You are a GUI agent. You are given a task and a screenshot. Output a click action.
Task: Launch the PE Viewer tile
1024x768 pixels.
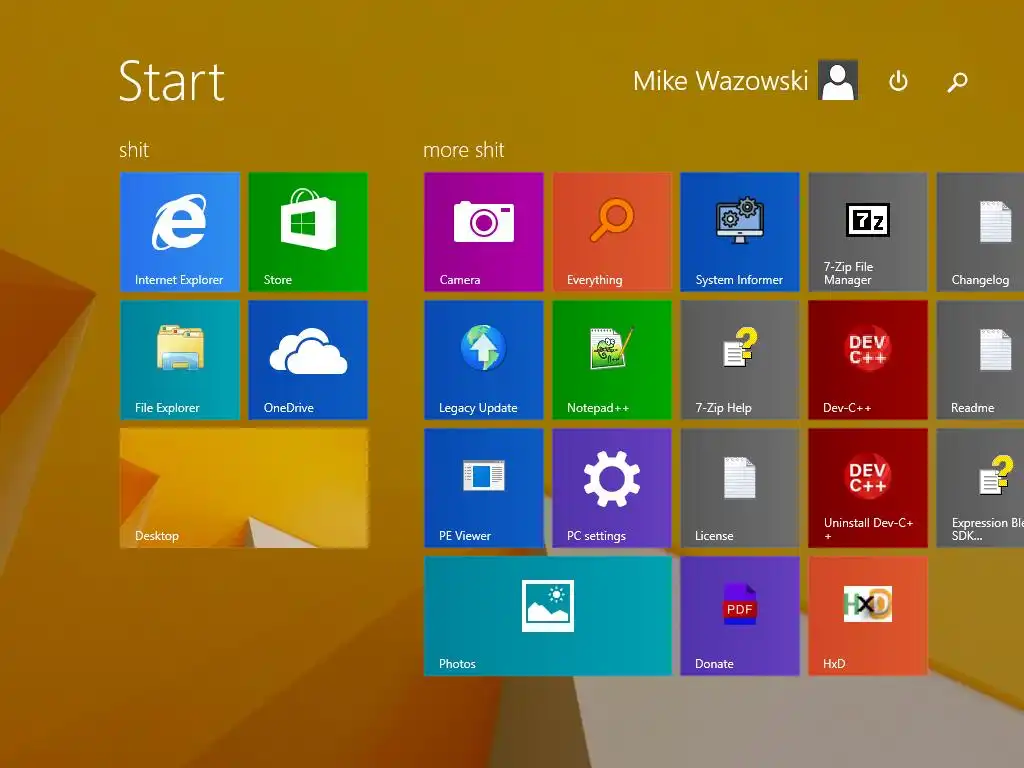click(483, 488)
